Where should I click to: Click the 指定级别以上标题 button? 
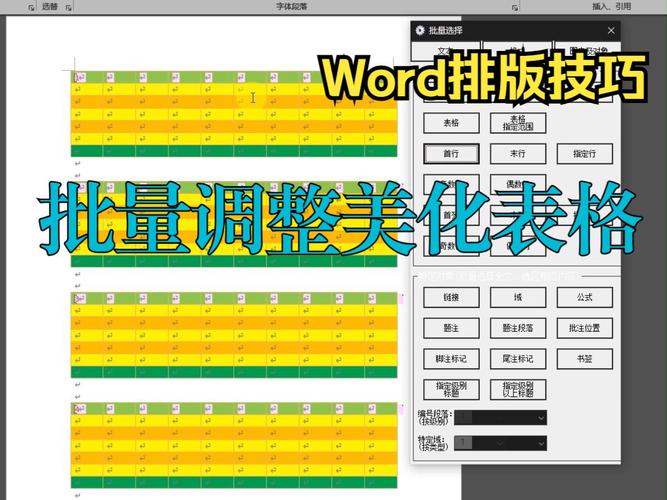(x=518, y=389)
